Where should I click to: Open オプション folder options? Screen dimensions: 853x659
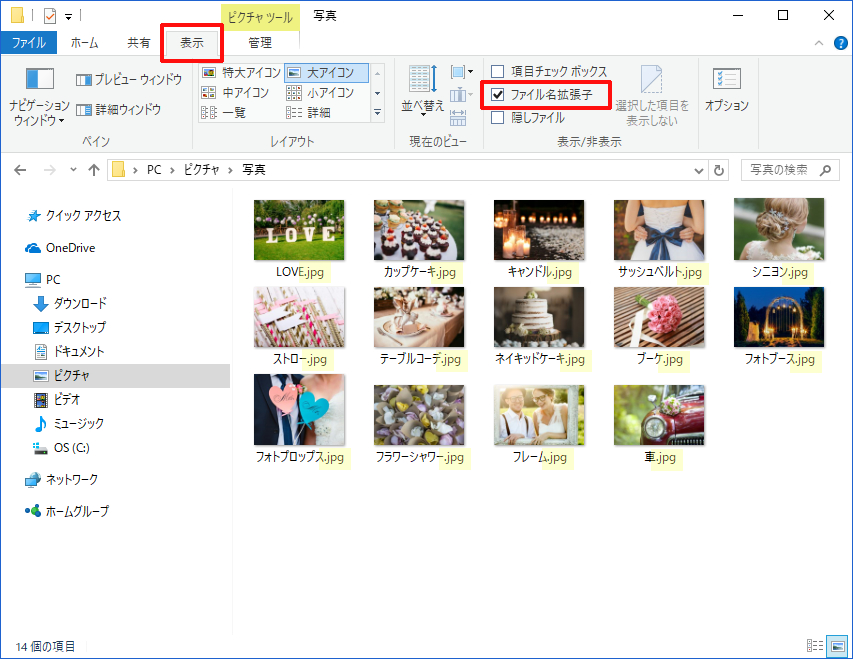click(x=727, y=90)
